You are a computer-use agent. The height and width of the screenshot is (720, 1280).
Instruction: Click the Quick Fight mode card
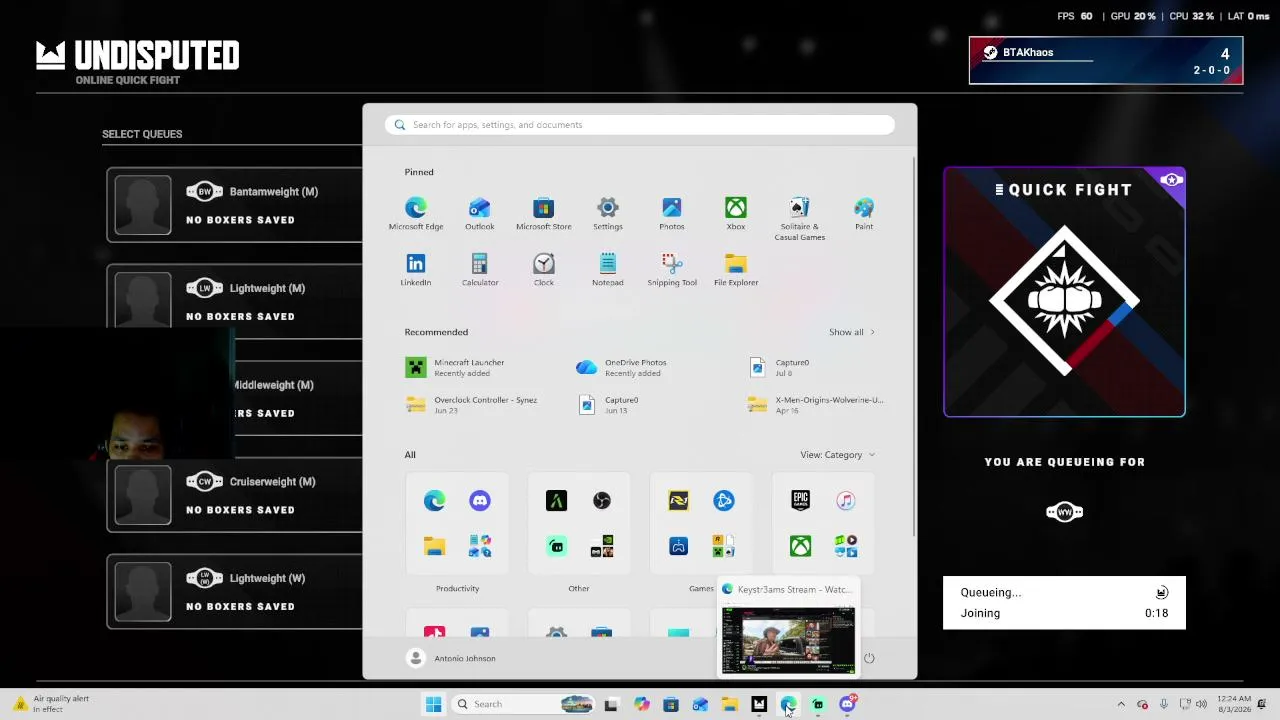1064,292
